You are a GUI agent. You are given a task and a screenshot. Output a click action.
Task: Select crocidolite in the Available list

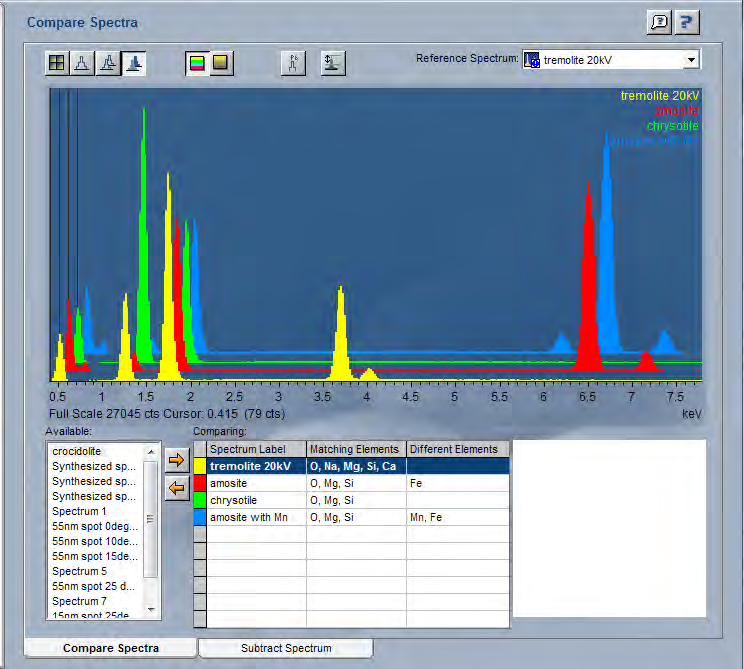point(76,451)
